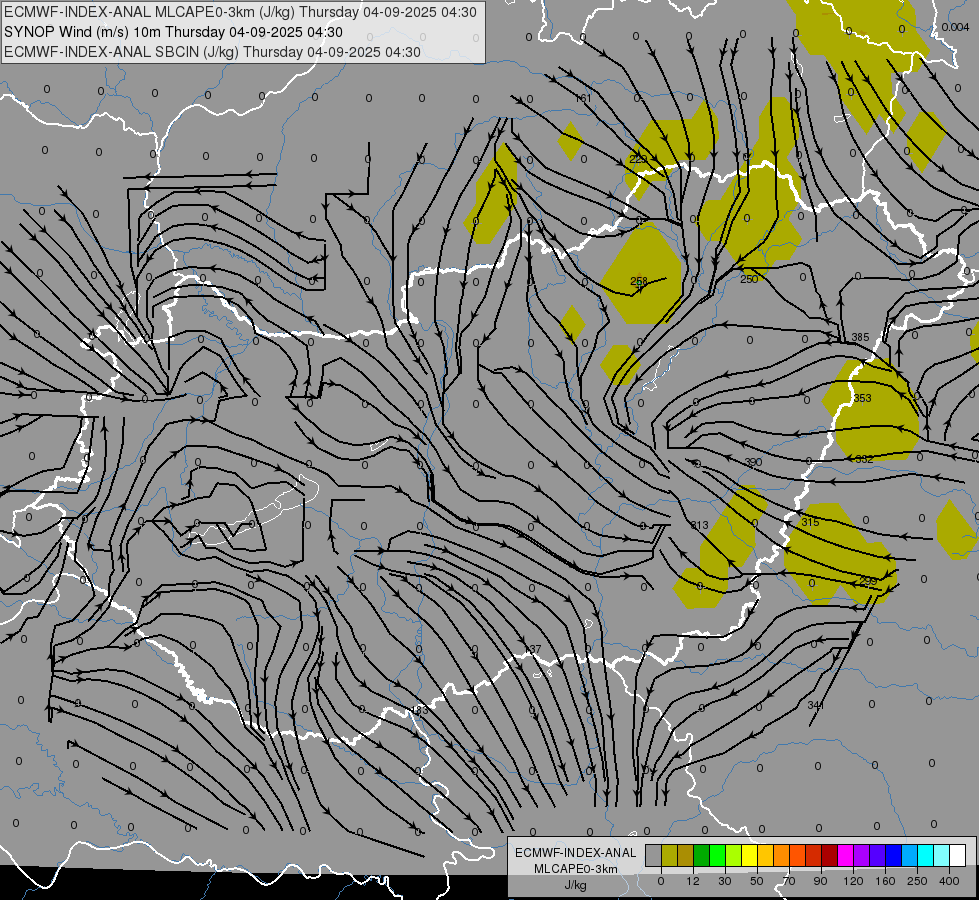
Task: Pick the red swatch right of 90
Action: tap(814, 855)
